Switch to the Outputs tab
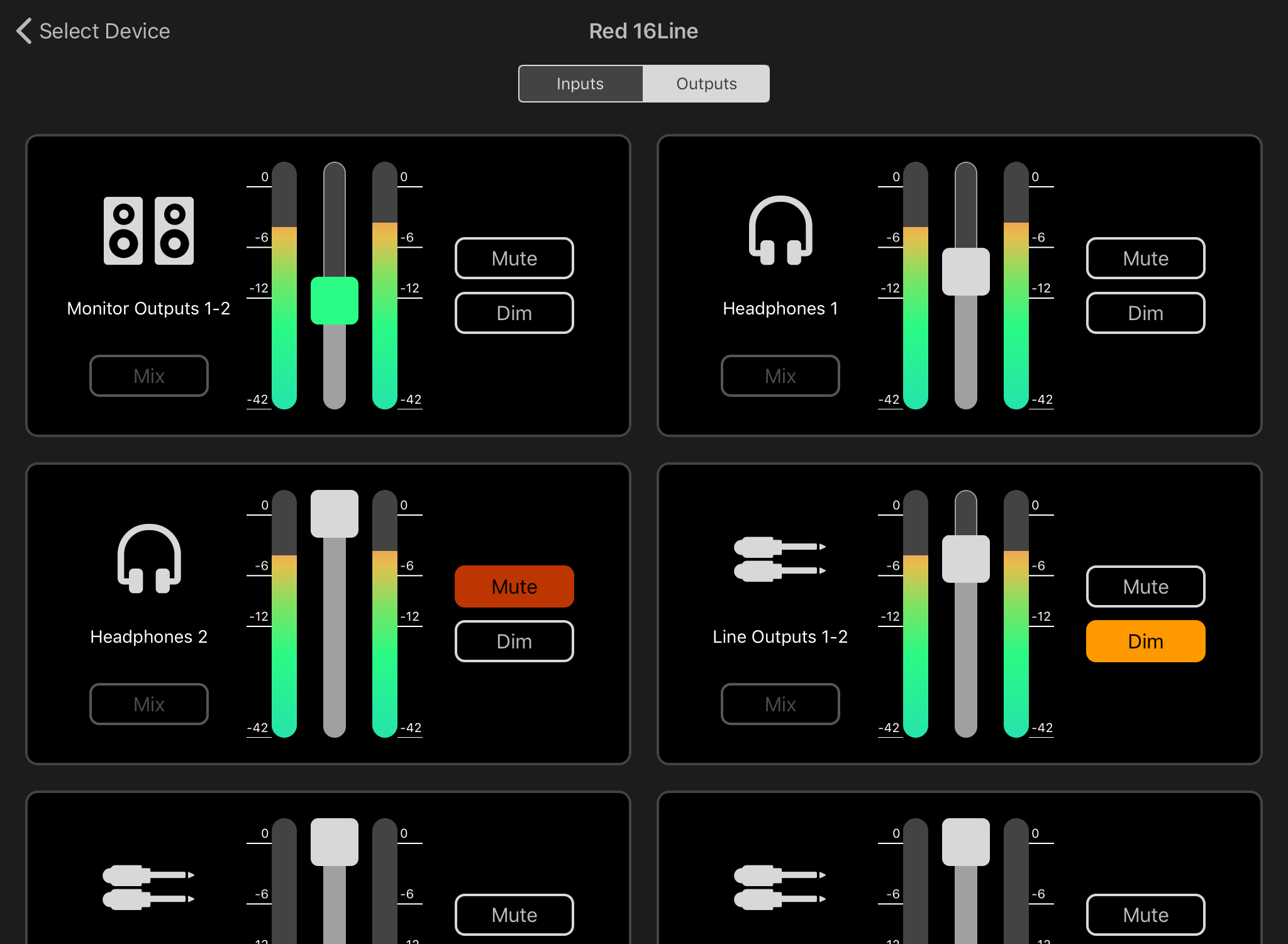The height and width of the screenshot is (944, 1288). tap(706, 84)
